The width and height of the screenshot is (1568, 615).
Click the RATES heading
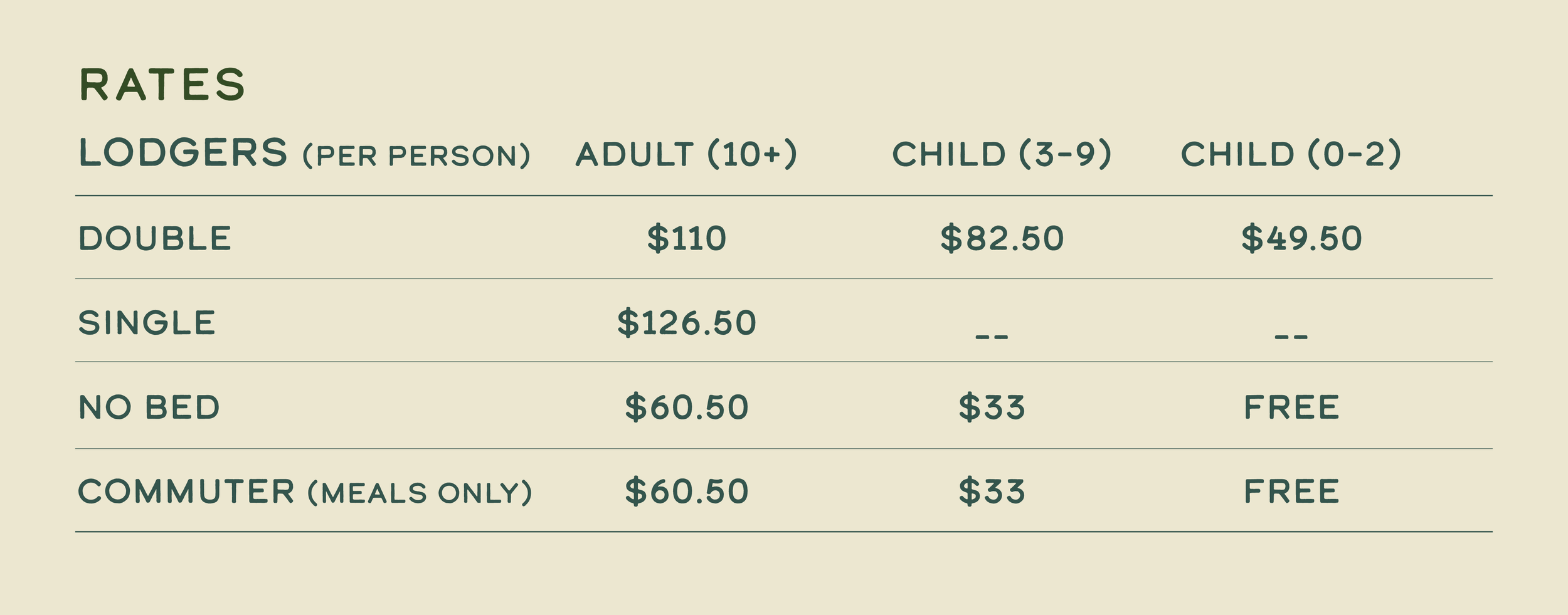pyautogui.click(x=162, y=85)
